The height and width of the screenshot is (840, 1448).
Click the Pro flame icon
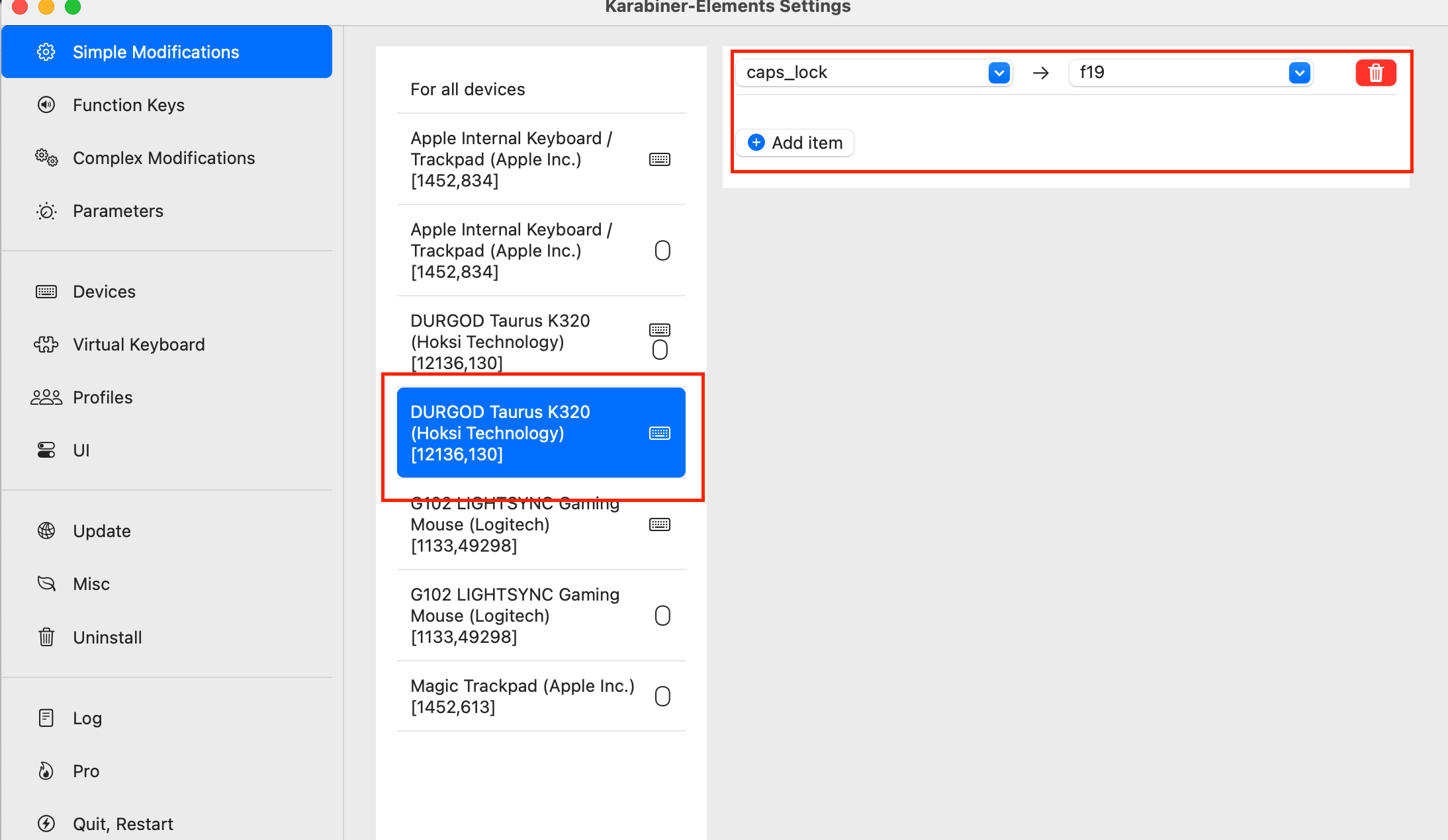(46, 771)
